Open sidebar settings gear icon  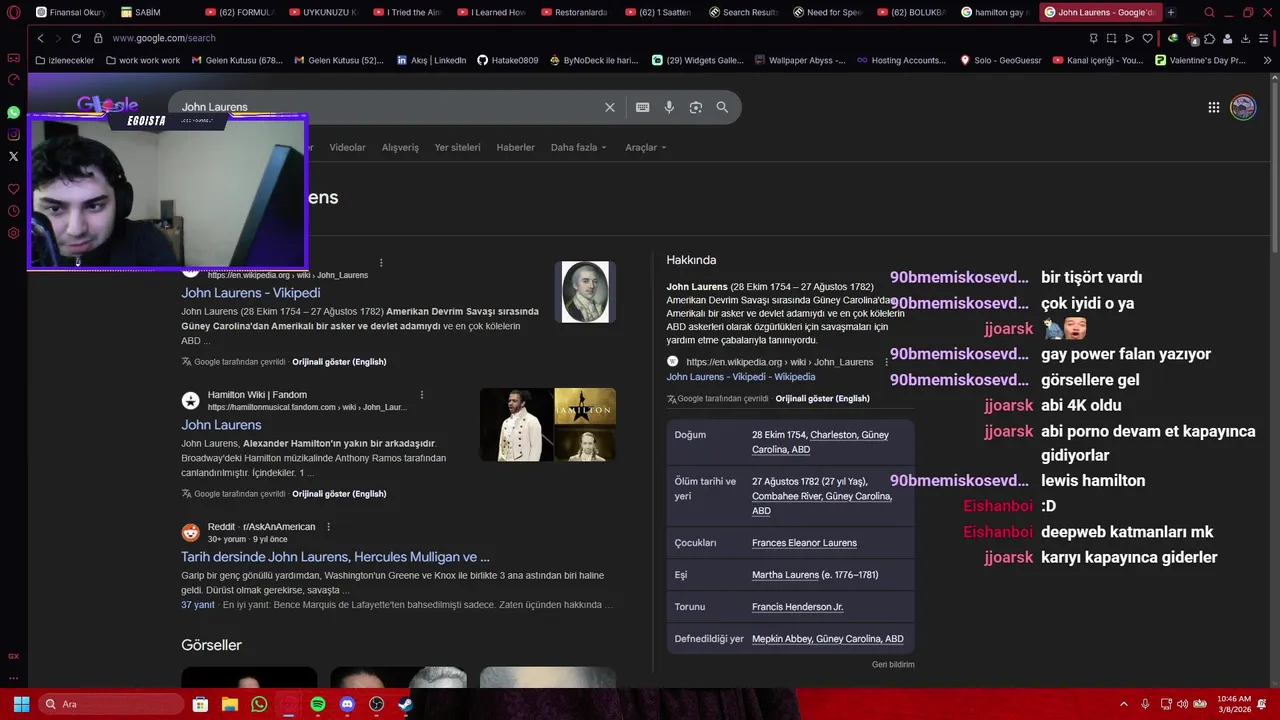[x=13, y=233]
